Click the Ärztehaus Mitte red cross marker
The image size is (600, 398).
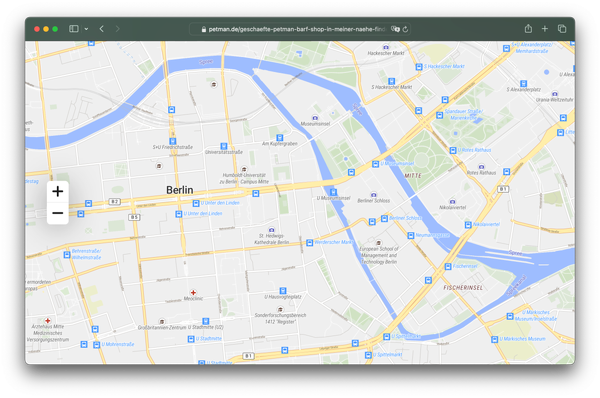coord(48,321)
